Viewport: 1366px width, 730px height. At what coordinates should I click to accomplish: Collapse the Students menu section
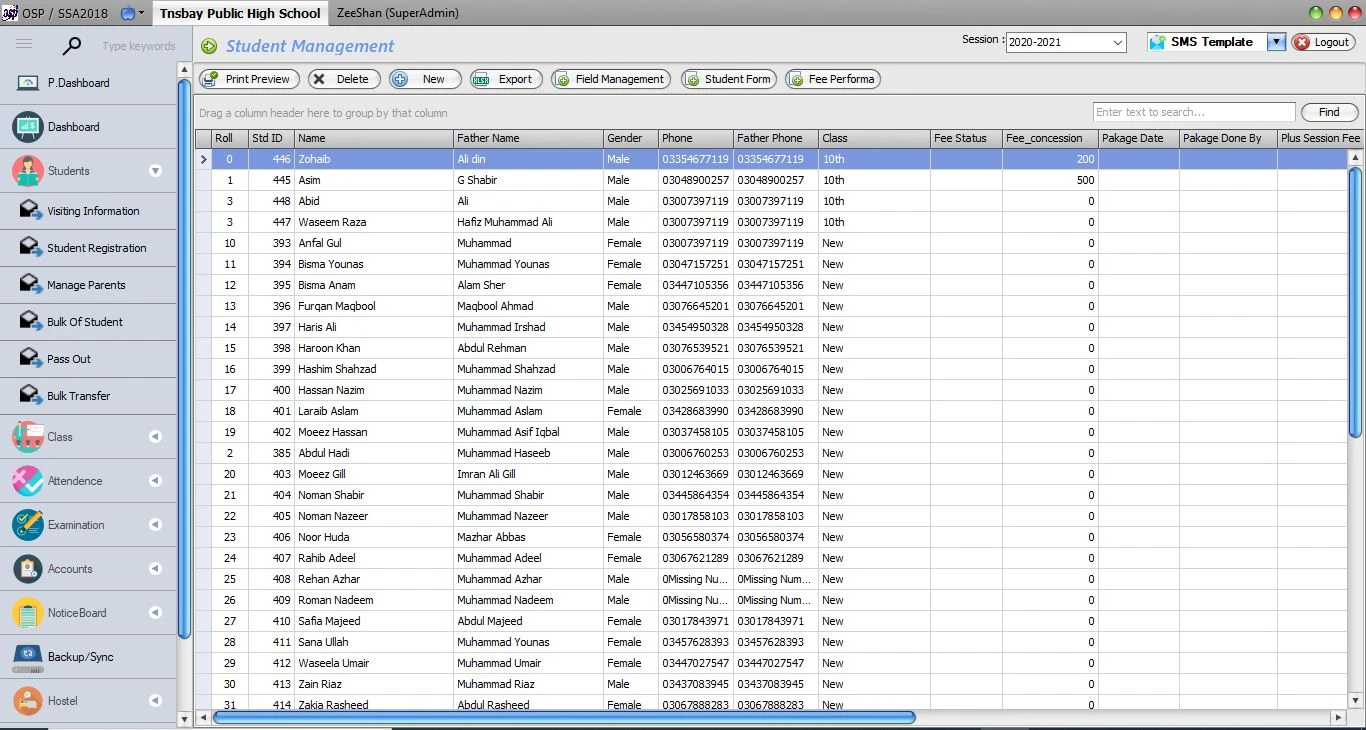pos(155,171)
